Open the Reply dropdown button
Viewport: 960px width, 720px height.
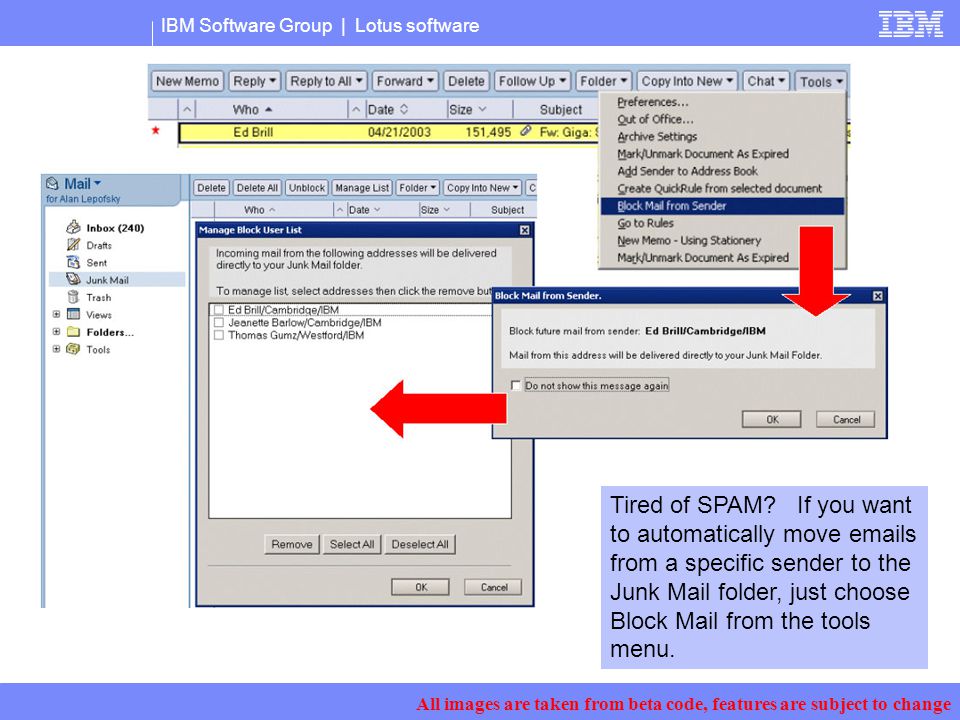coord(255,81)
